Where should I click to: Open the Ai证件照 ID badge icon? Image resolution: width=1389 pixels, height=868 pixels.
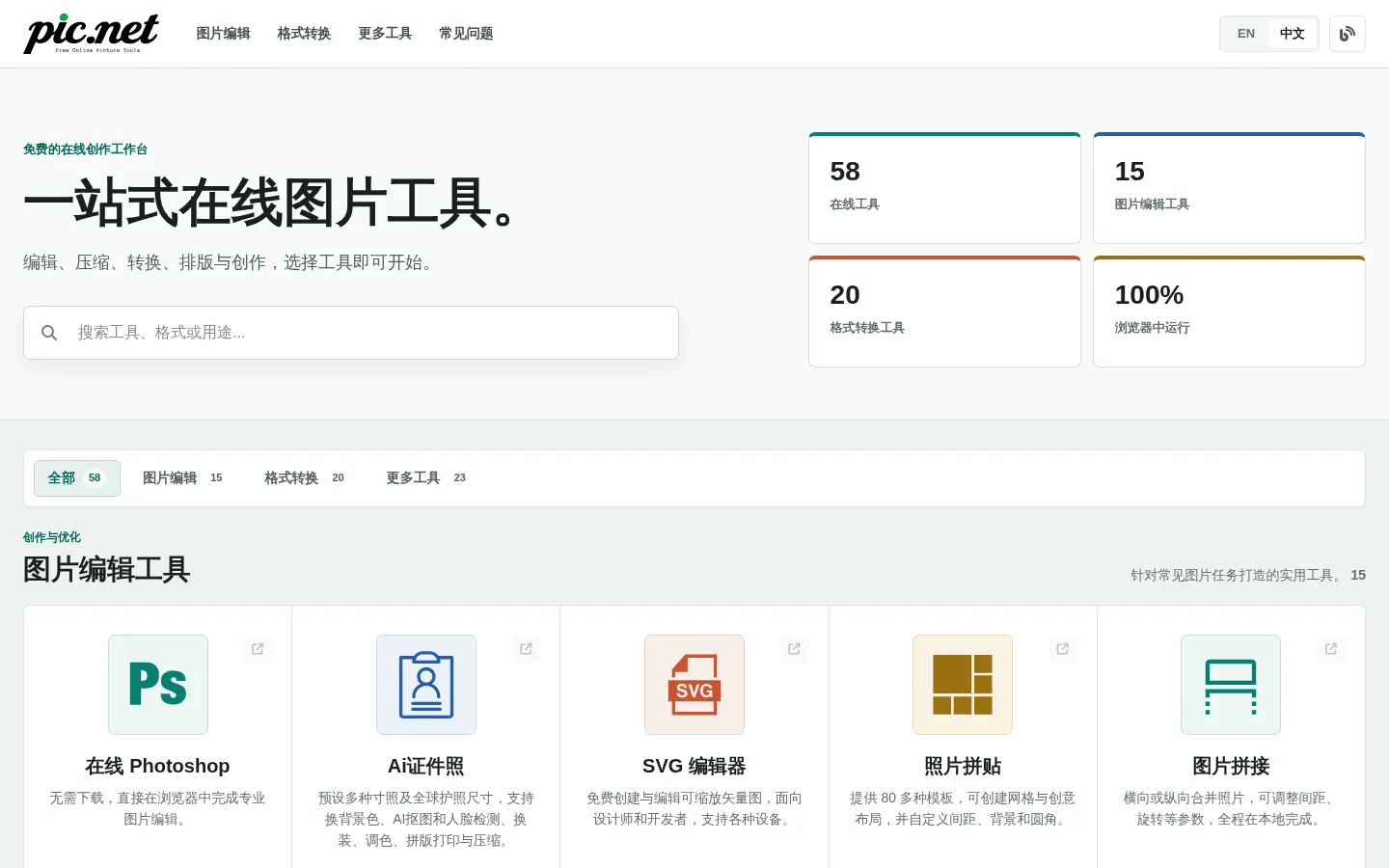click(426, 685)
